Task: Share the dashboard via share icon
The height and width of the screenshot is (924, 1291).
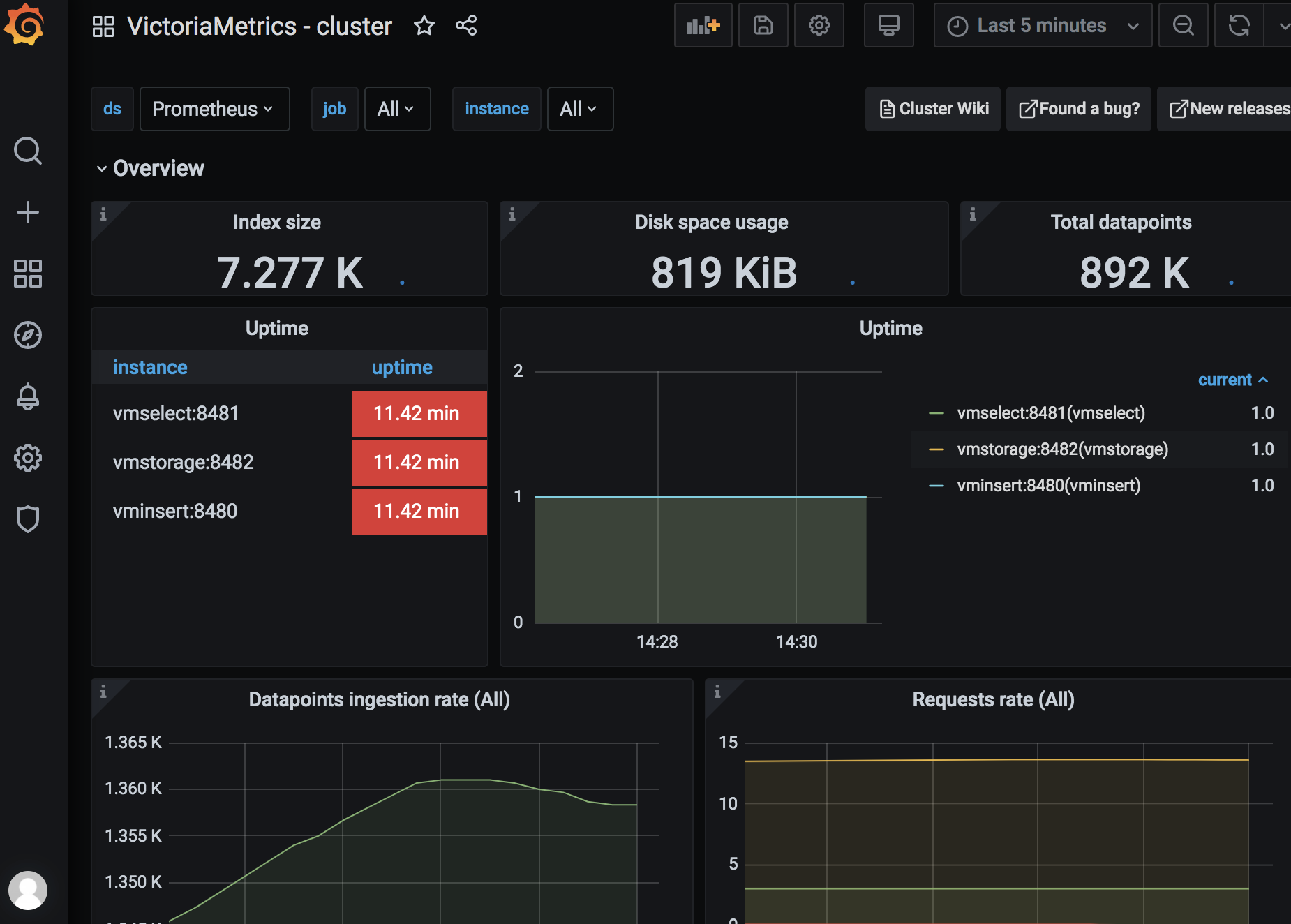Action: click(x=466, y=26)
